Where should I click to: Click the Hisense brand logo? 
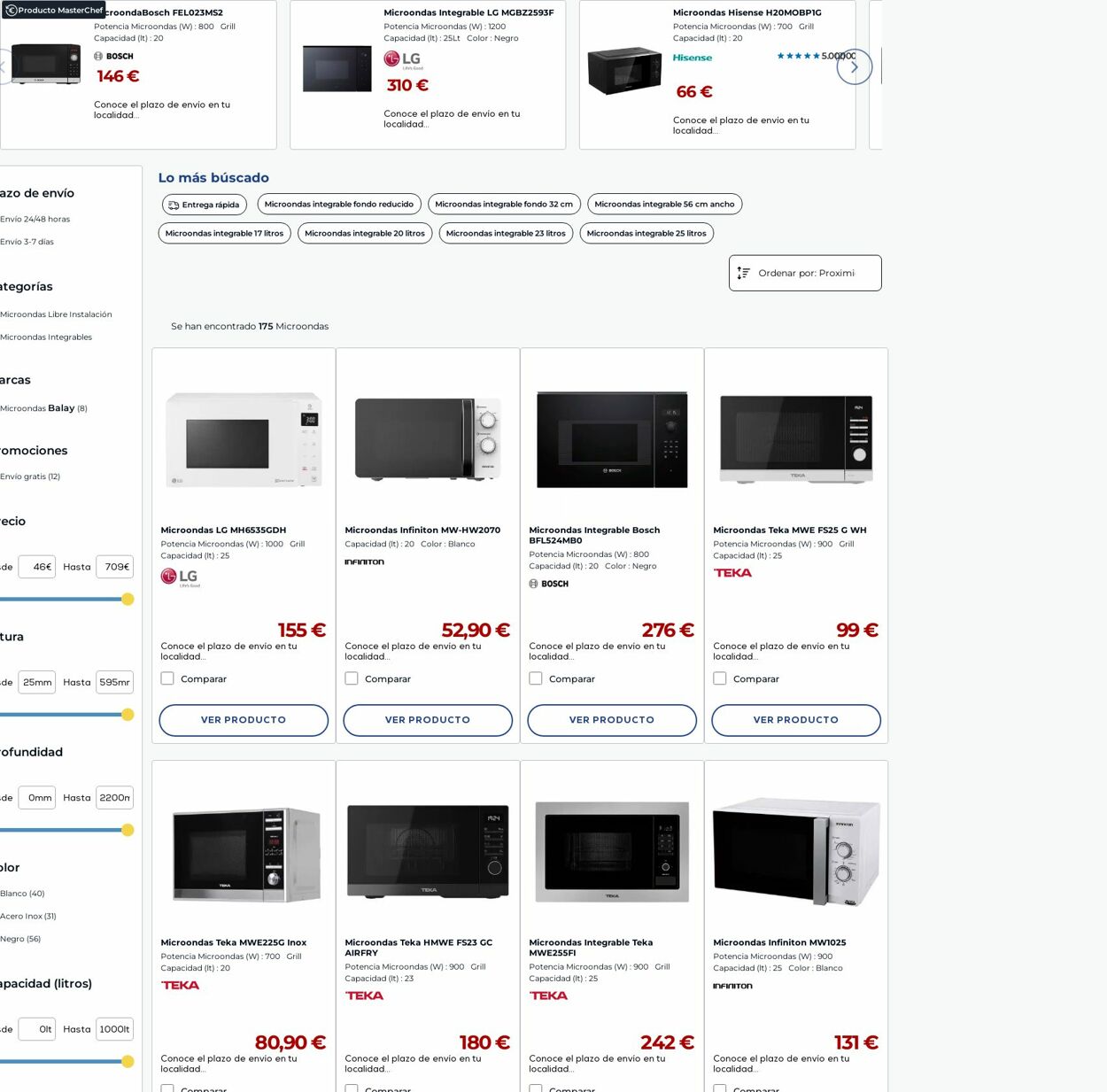pos(693,58)
